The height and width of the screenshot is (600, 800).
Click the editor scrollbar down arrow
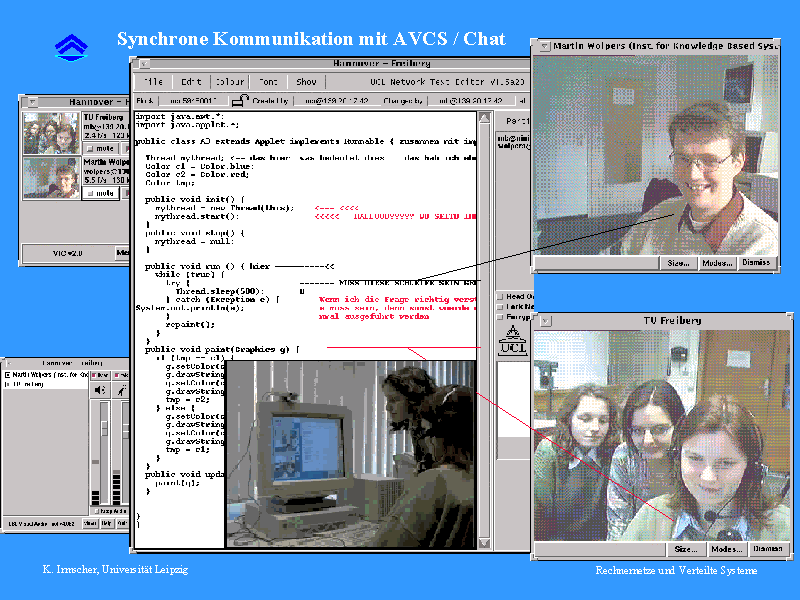coord(484,543)
